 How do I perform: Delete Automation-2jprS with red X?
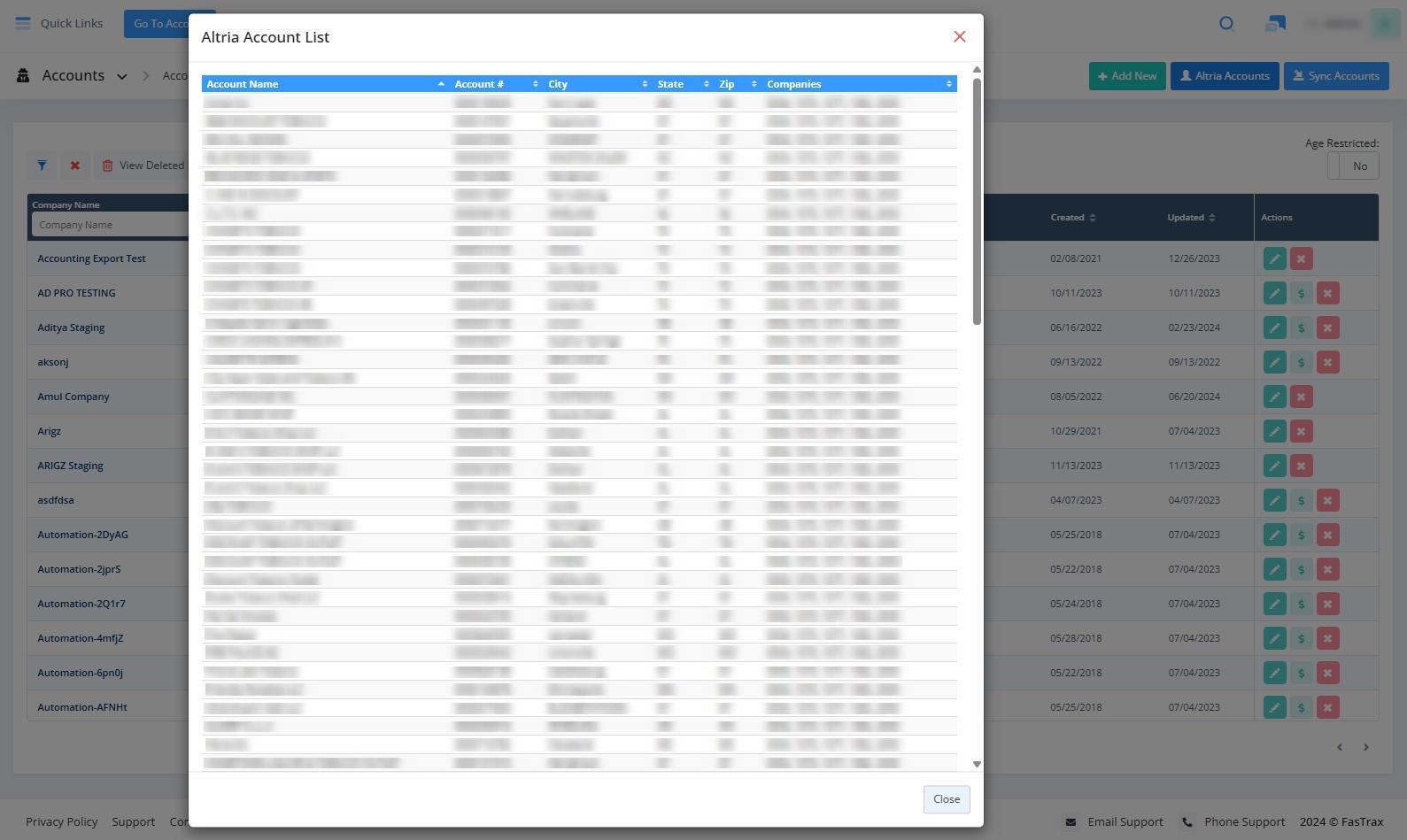coord(1327,569)
